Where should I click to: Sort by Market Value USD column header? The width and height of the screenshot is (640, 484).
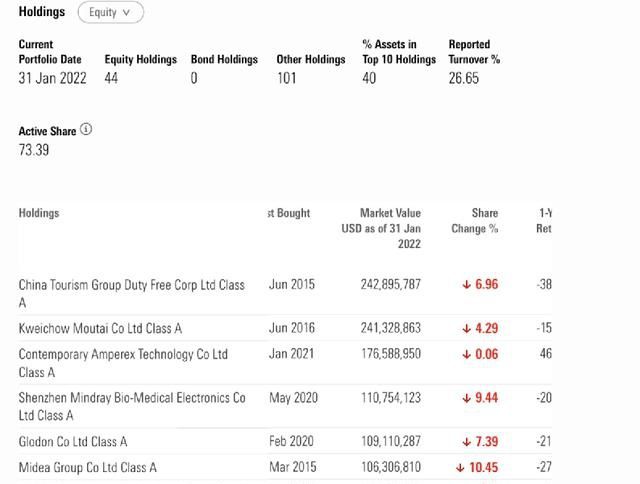381,228
